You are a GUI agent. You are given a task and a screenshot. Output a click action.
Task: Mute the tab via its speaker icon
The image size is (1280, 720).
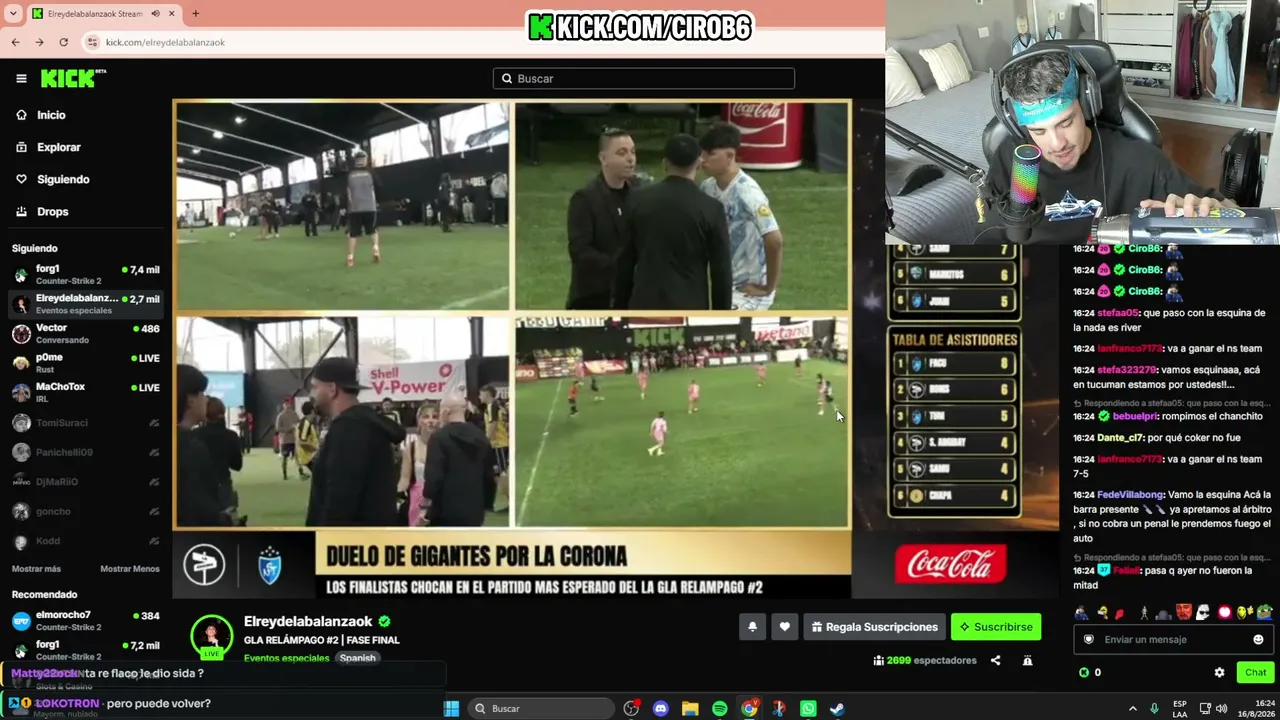(156, 14)
